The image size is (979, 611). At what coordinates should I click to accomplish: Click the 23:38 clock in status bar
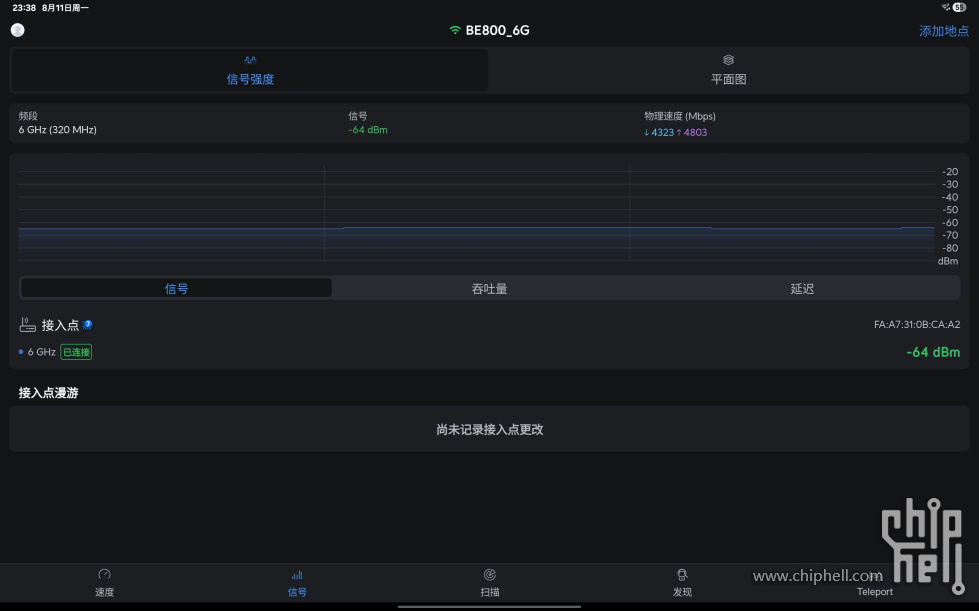(x=24, y=7)
